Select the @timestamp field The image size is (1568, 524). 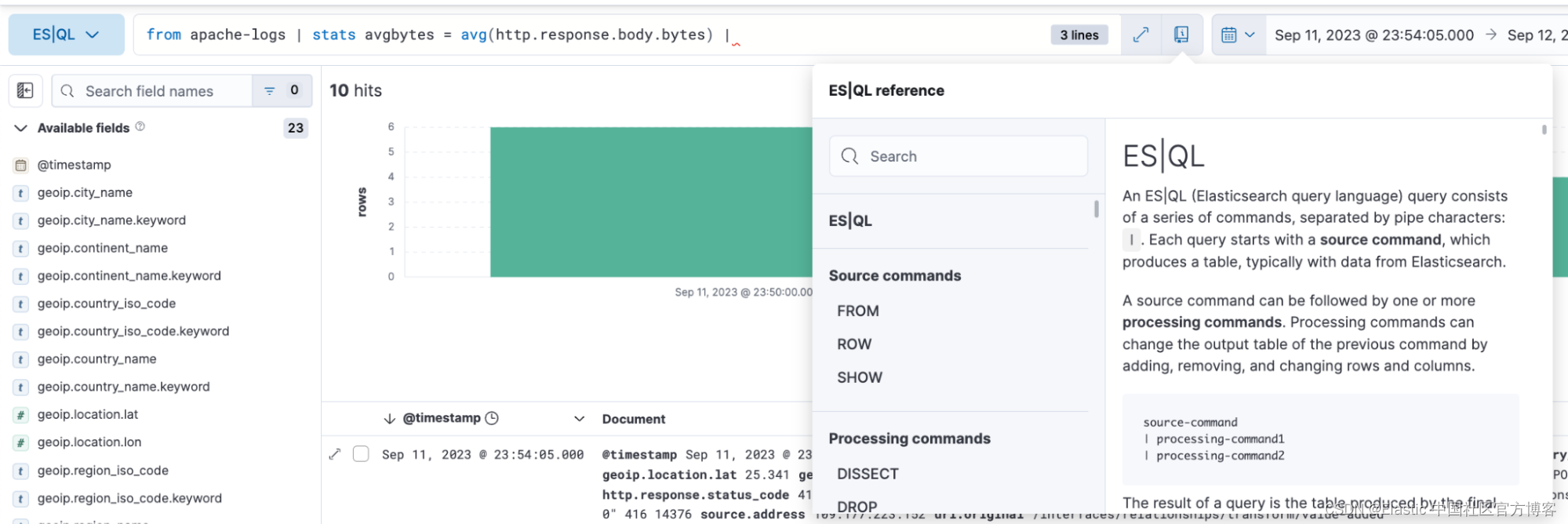pyautogui.click(x=75, y=165)
